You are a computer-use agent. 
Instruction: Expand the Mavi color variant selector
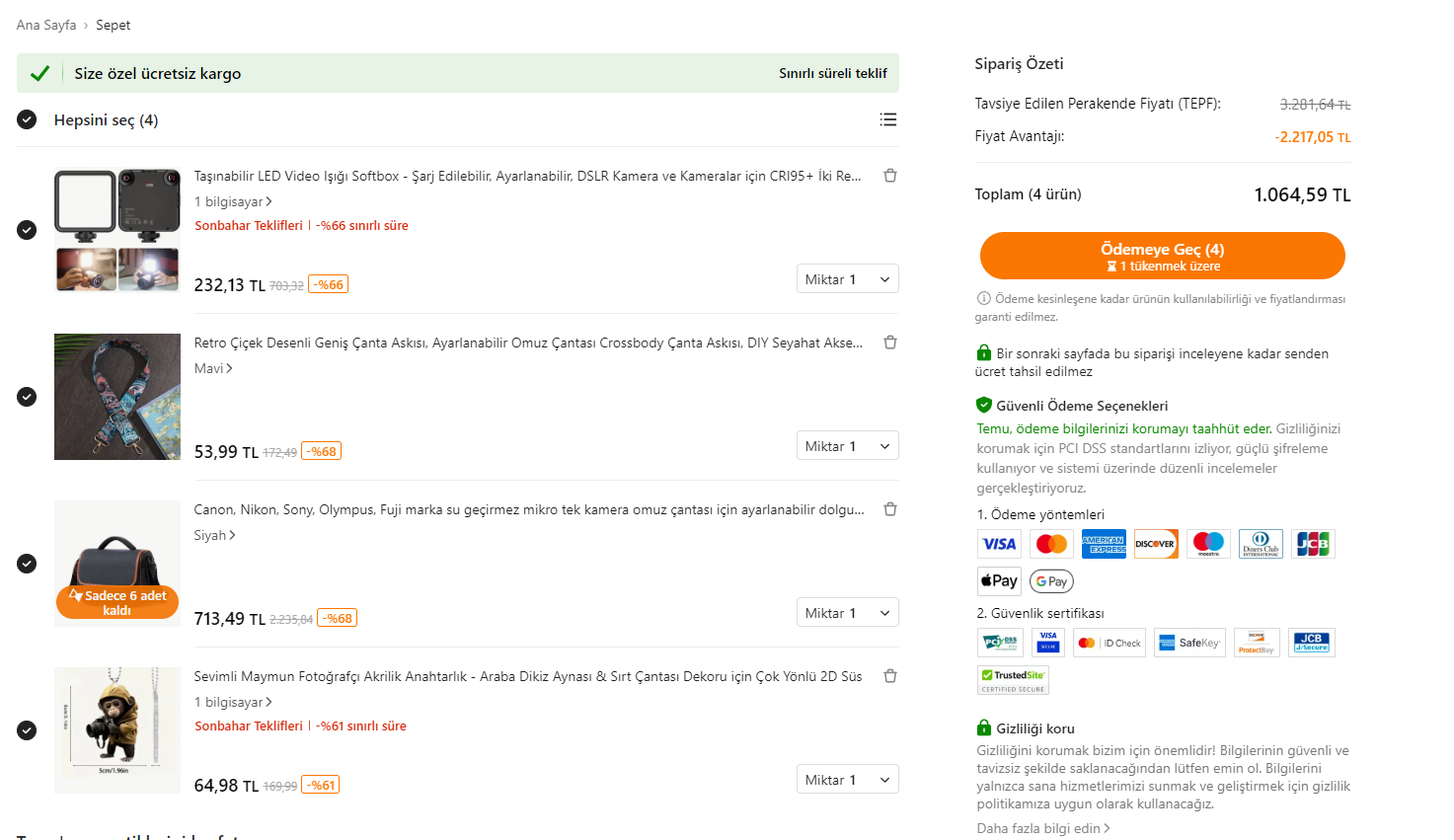pos(213,368)
